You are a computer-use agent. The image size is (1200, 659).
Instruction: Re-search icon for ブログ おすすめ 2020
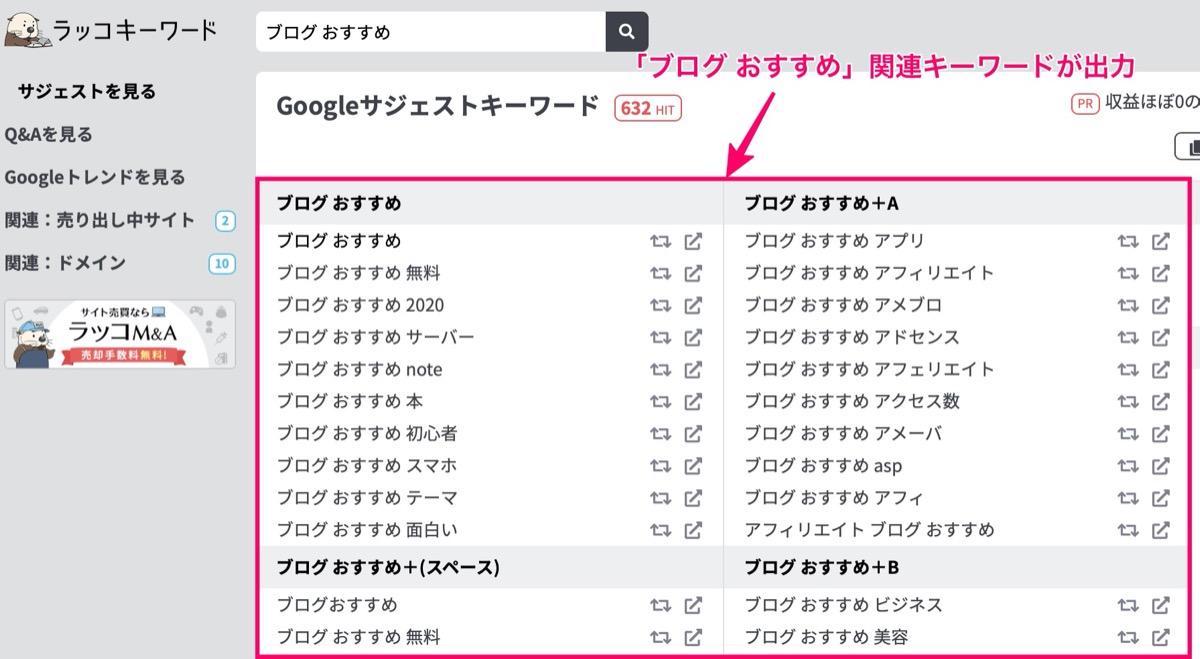(660, 305)
